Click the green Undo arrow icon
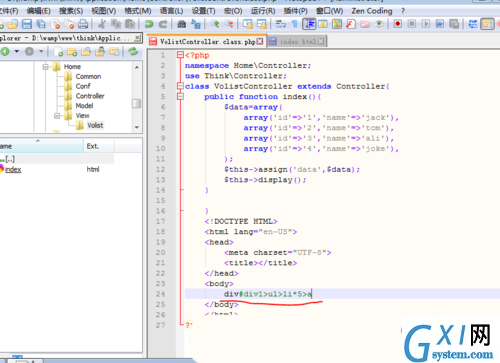Screen dimensions: 500x363 point(149,24)
